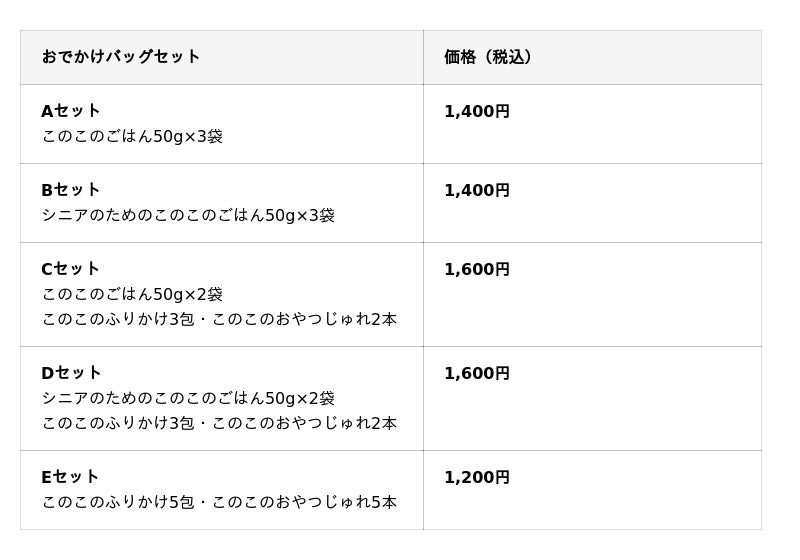
Task: Click the 価格（税込） column header
Action: (x=488, y=57)
